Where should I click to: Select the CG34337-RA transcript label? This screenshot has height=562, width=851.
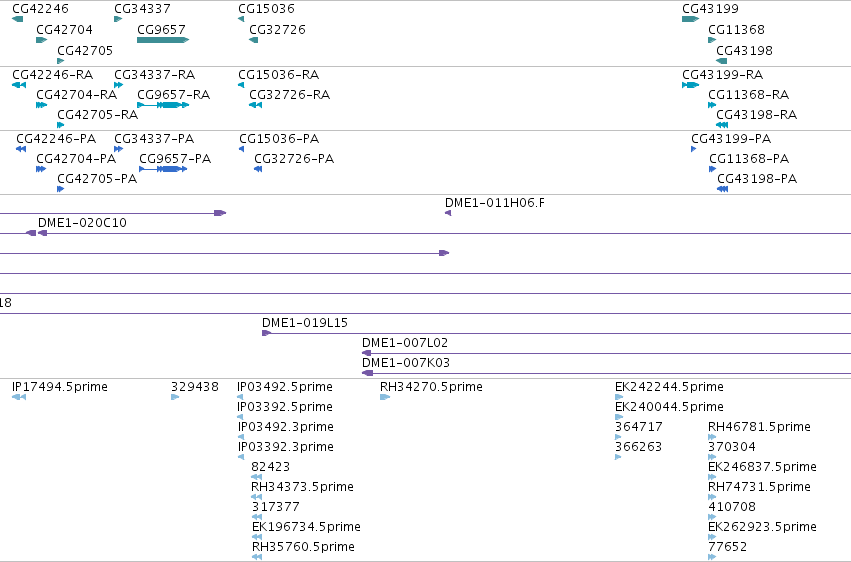click(x=154, y=74)
